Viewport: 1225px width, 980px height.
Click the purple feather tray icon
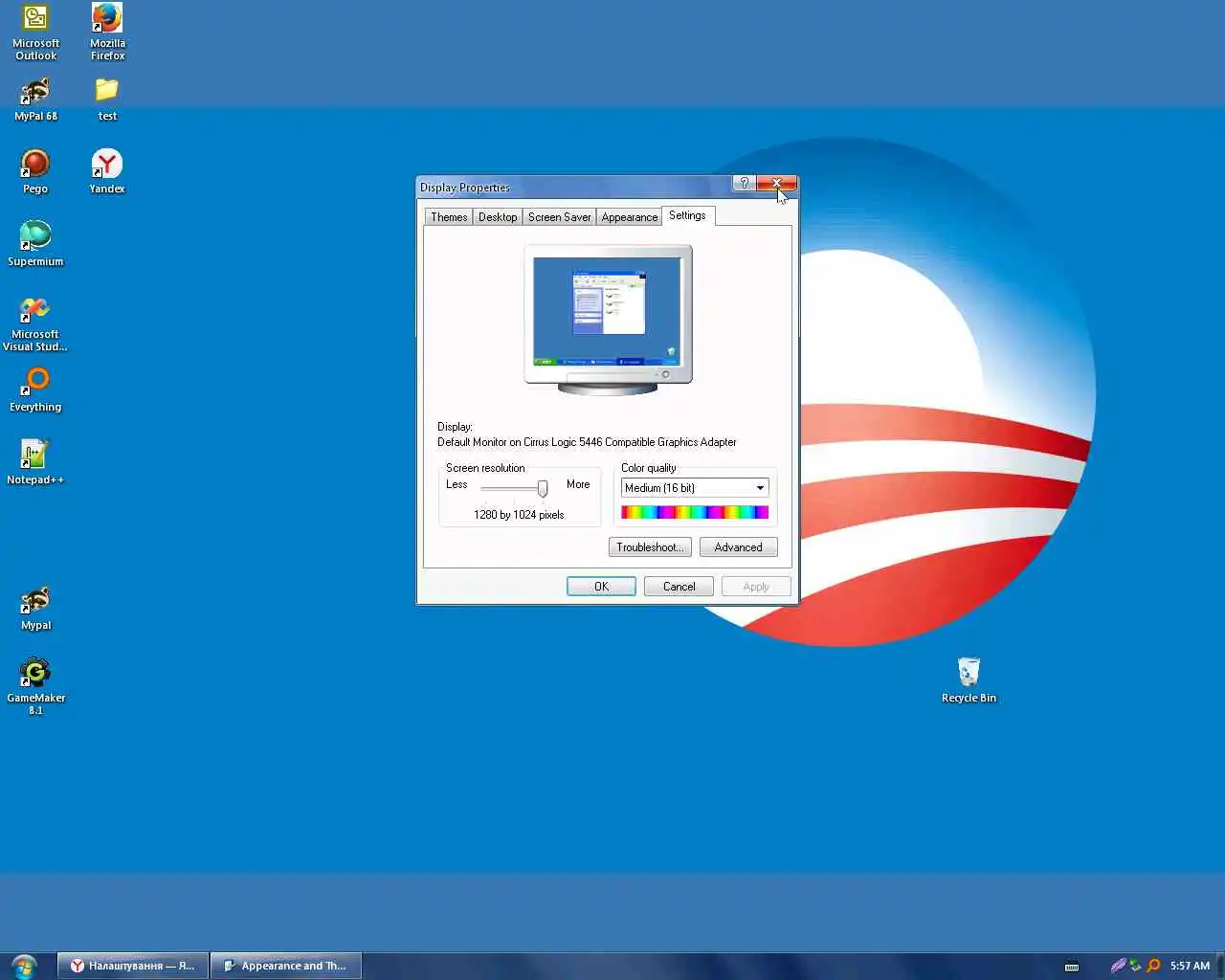[x=1118, y=966]
